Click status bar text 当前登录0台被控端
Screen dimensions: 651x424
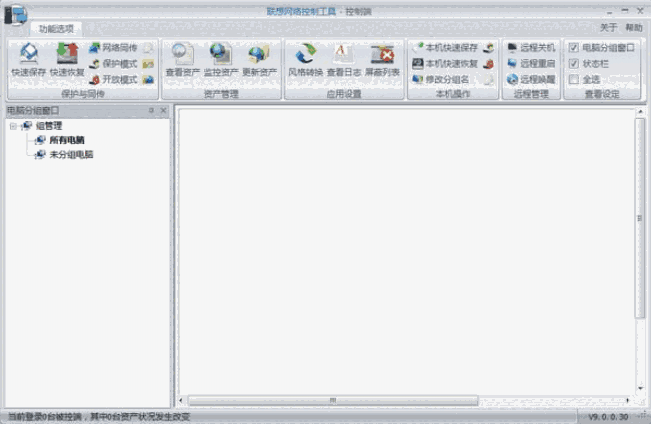[x=45, y=417]
